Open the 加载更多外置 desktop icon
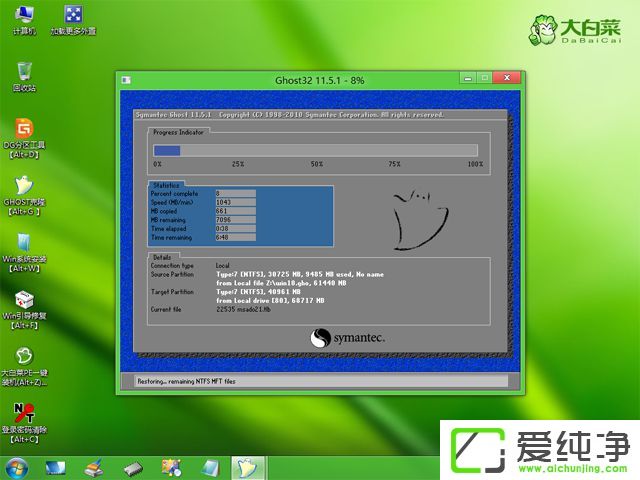Screen dimensions: 640x480 pyautogui.click(x=73, y=16)
